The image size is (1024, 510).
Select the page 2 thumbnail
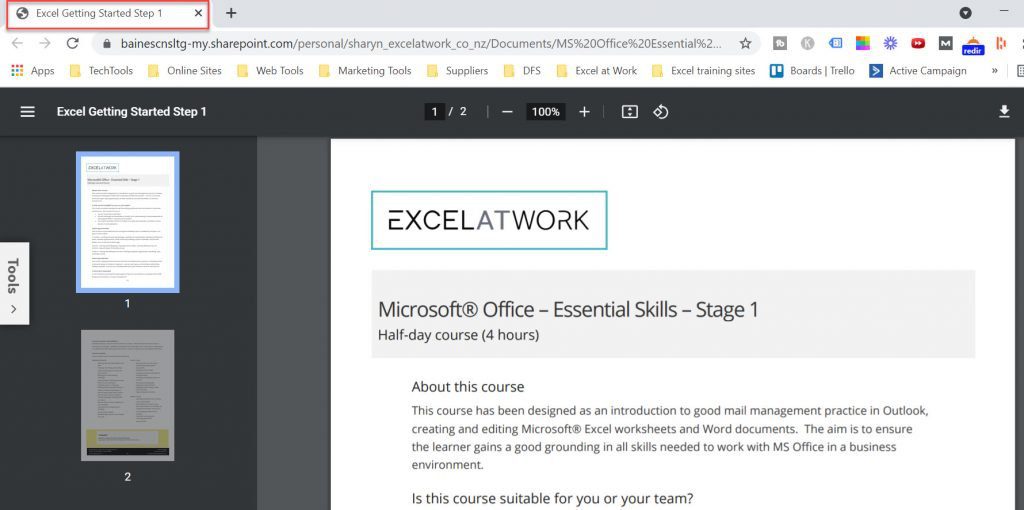[127, 395]
